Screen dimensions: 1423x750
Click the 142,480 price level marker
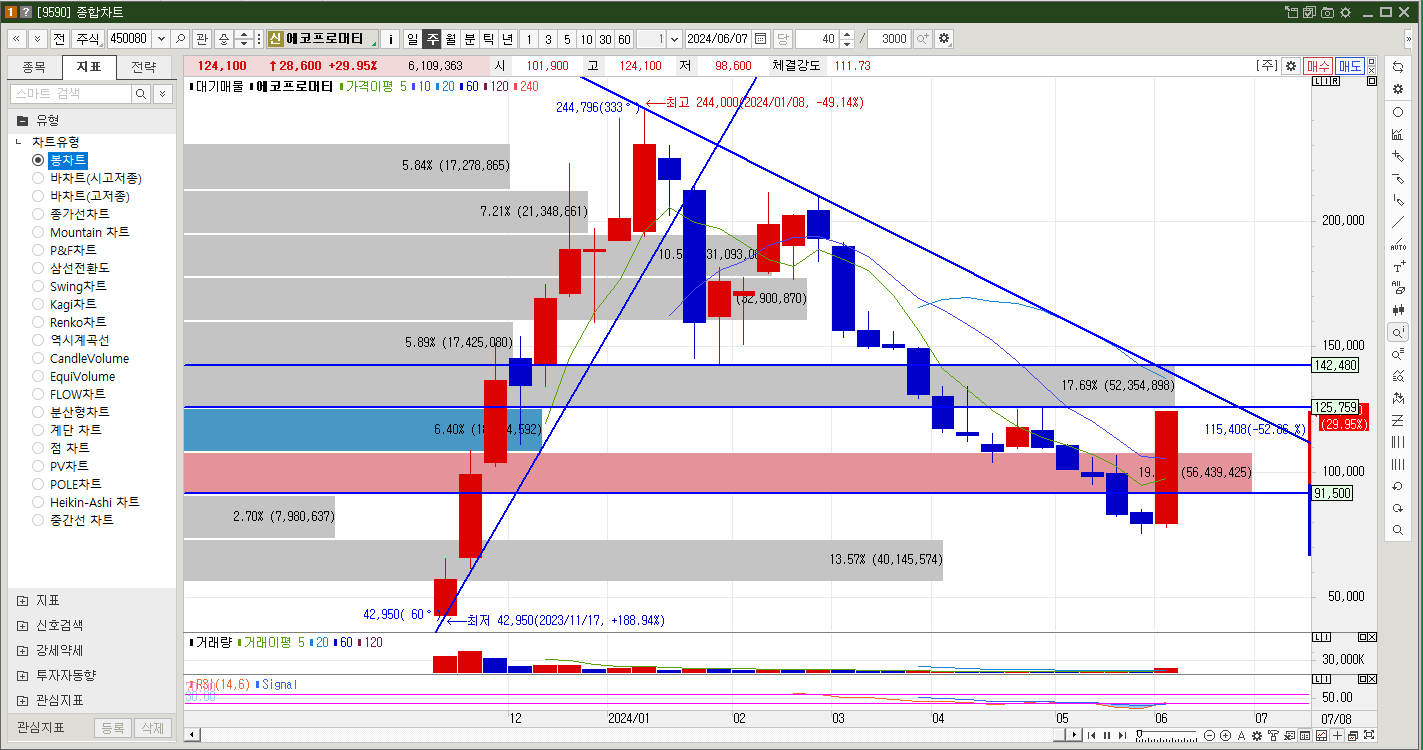1335,365
